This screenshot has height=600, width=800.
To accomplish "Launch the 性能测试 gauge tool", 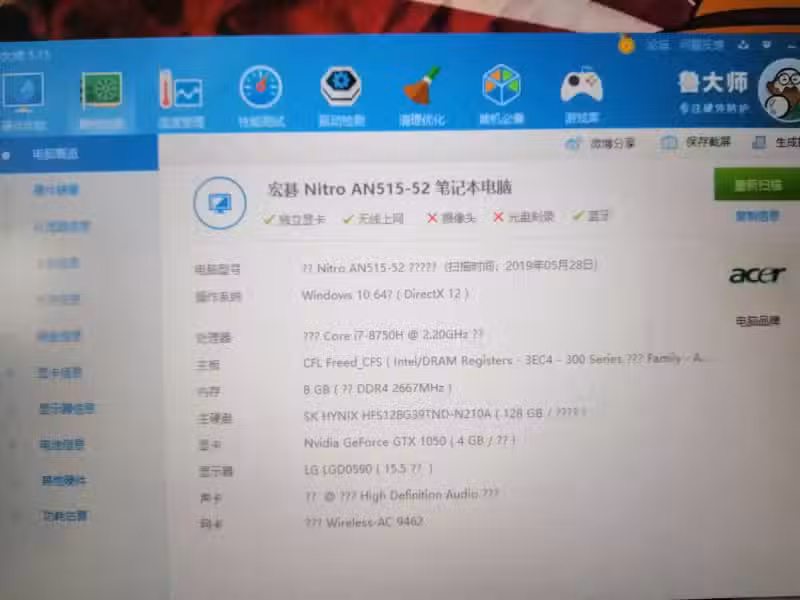I will pyautogui.click(x=261, y=87).
